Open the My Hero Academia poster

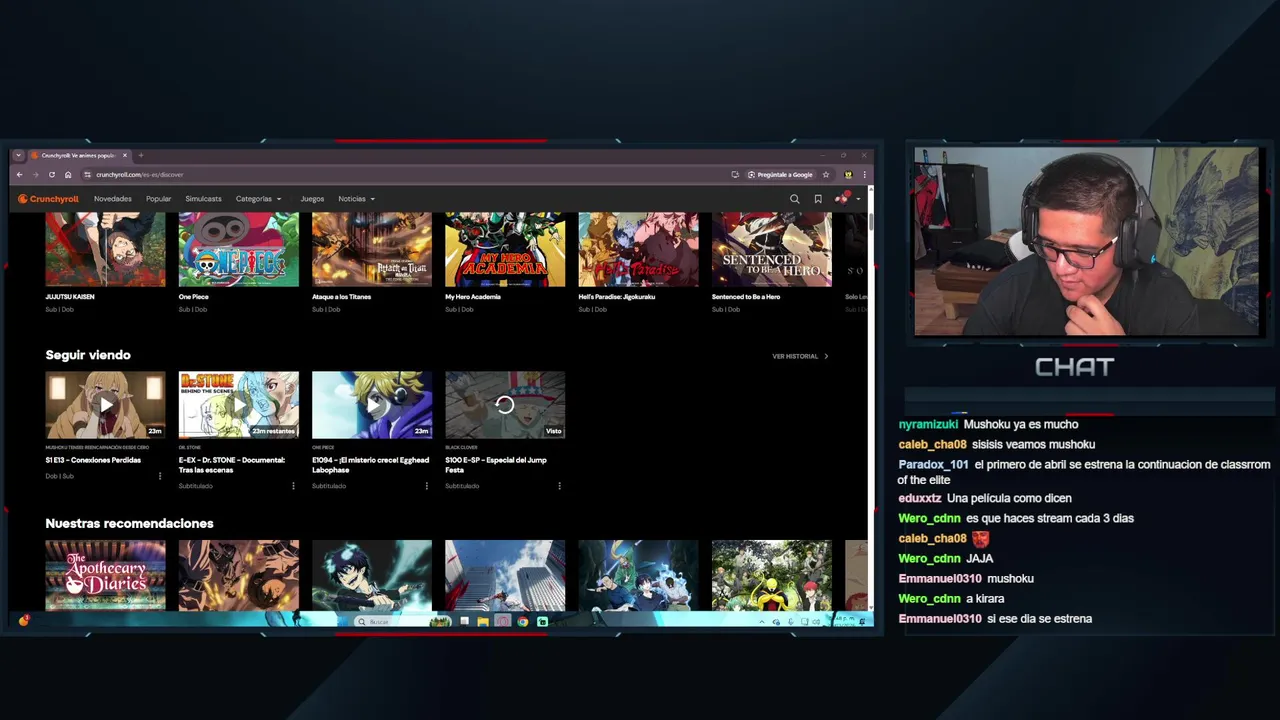coord(505,250)
